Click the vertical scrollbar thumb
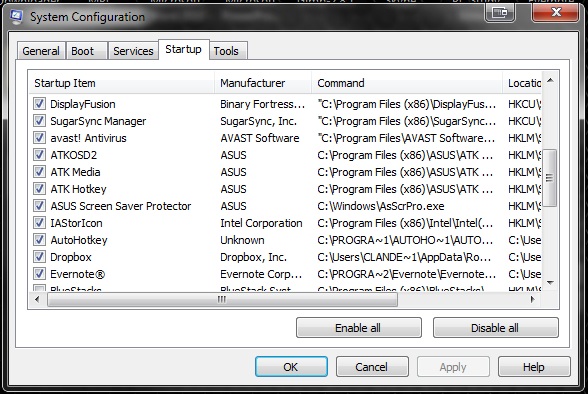The height and width of the screenshot is (394, 588). (550, 178)
